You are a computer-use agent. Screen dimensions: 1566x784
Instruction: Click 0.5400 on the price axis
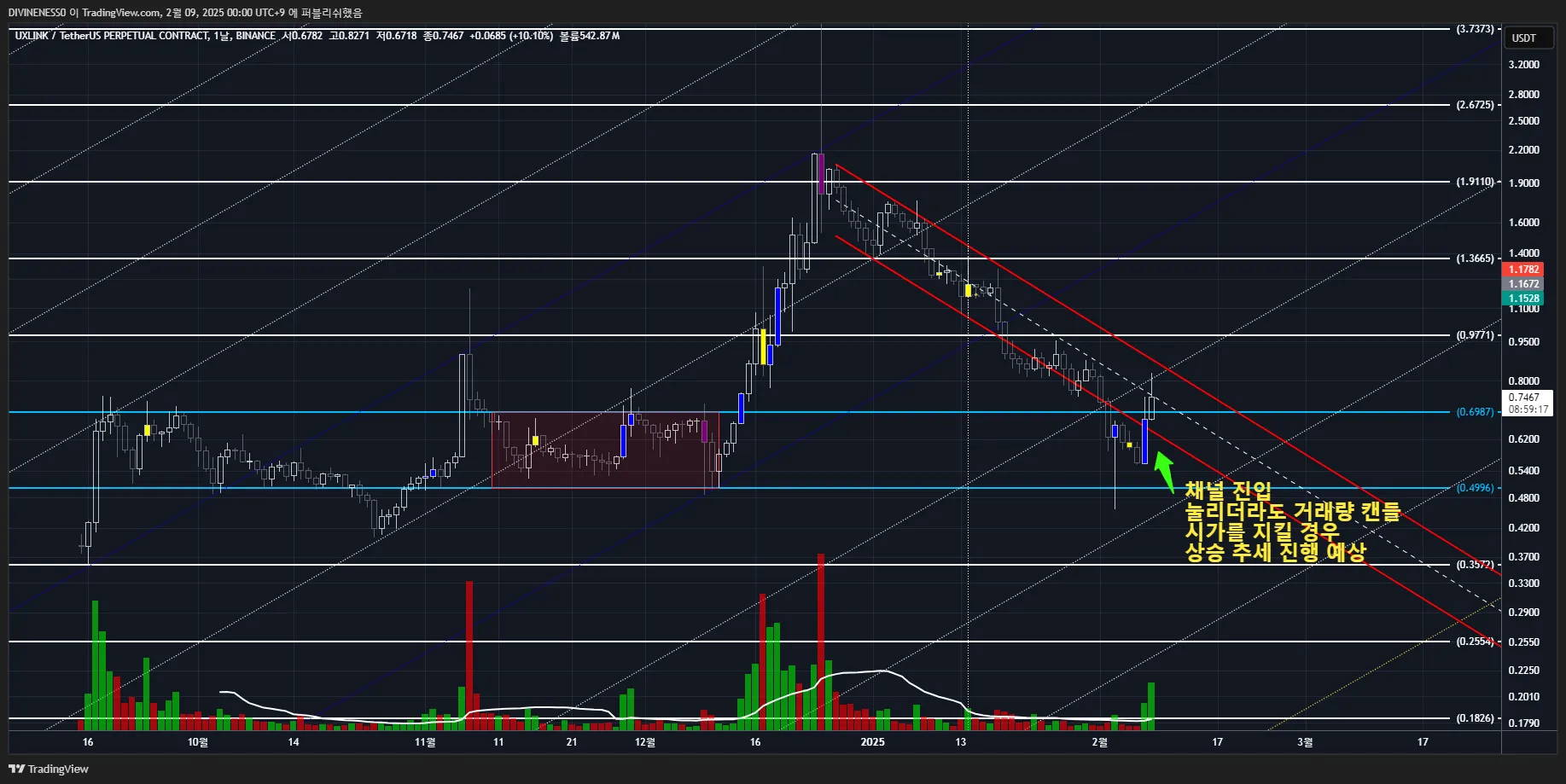(x=1523, y=471)
